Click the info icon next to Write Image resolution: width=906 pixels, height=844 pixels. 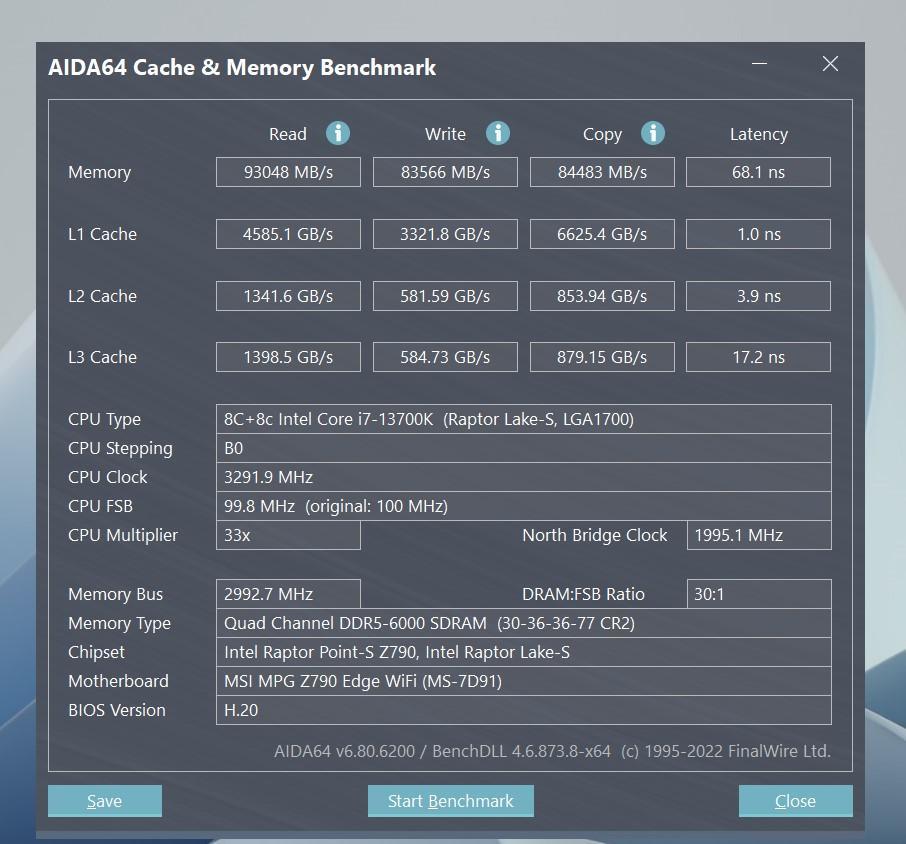point(497,133)
